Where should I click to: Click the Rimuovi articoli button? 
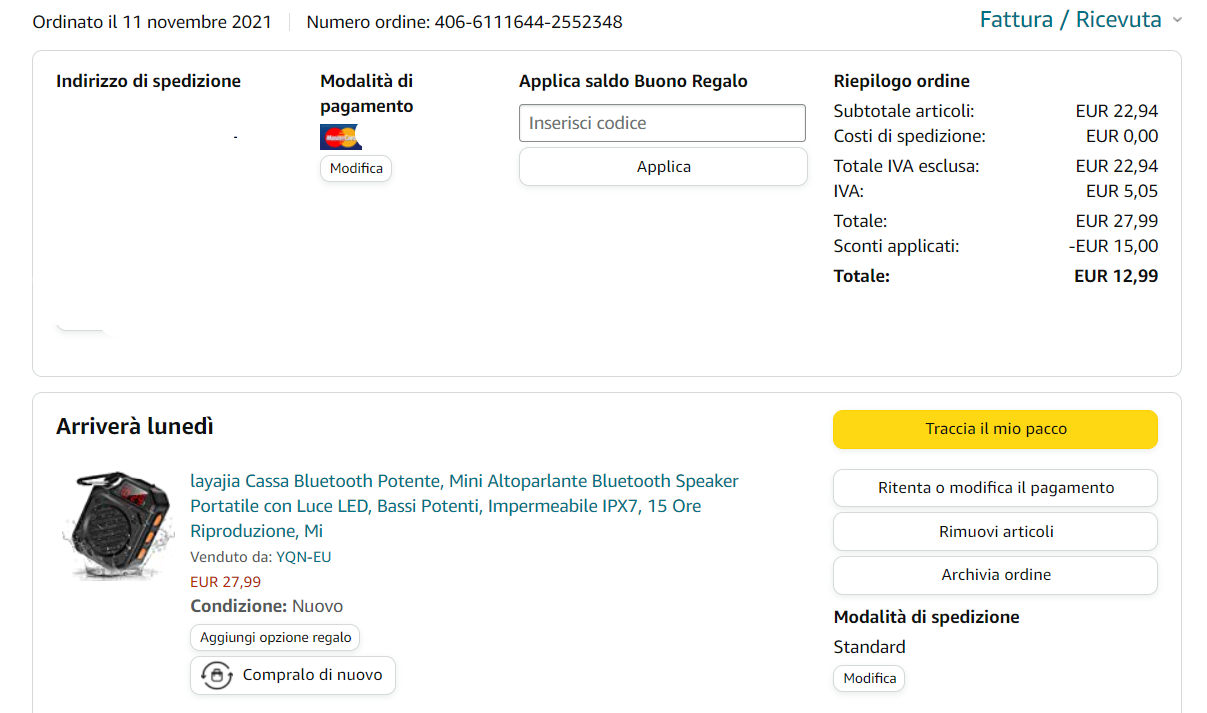coord(995,532)
